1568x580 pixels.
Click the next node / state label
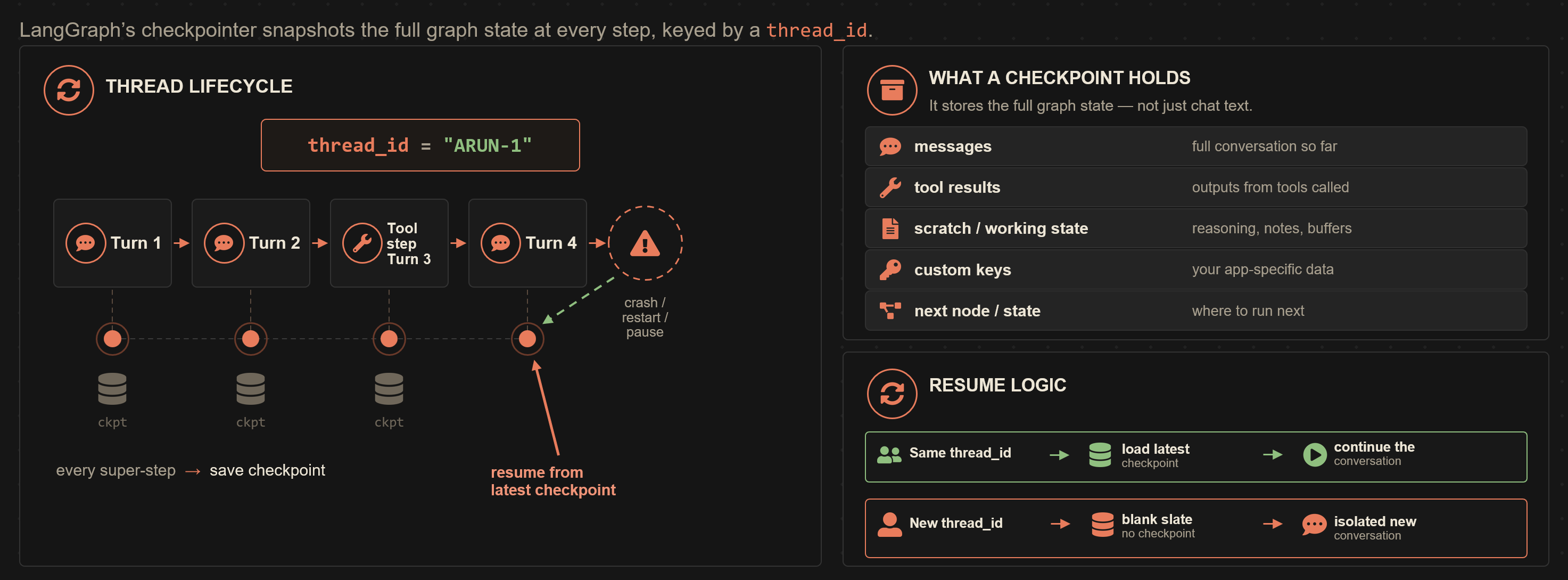[x=977, y=312]
